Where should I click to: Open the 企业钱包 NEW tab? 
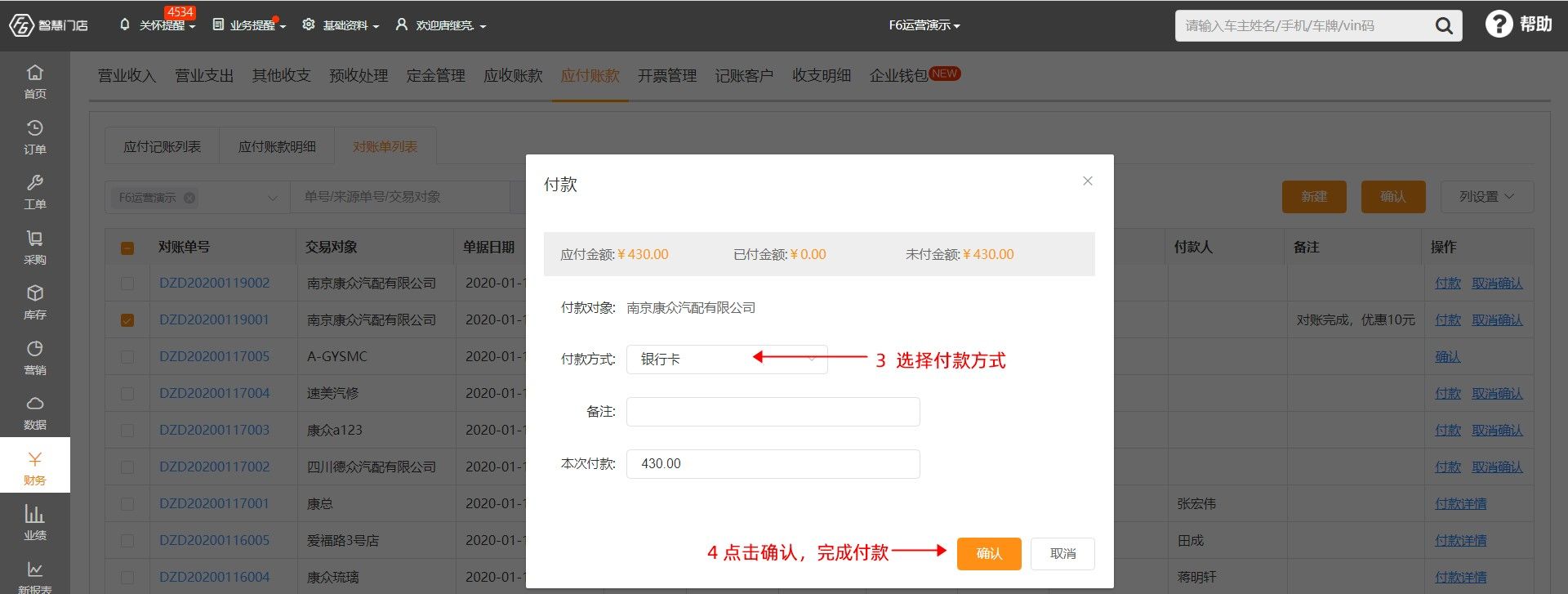[x=915, y=75]
